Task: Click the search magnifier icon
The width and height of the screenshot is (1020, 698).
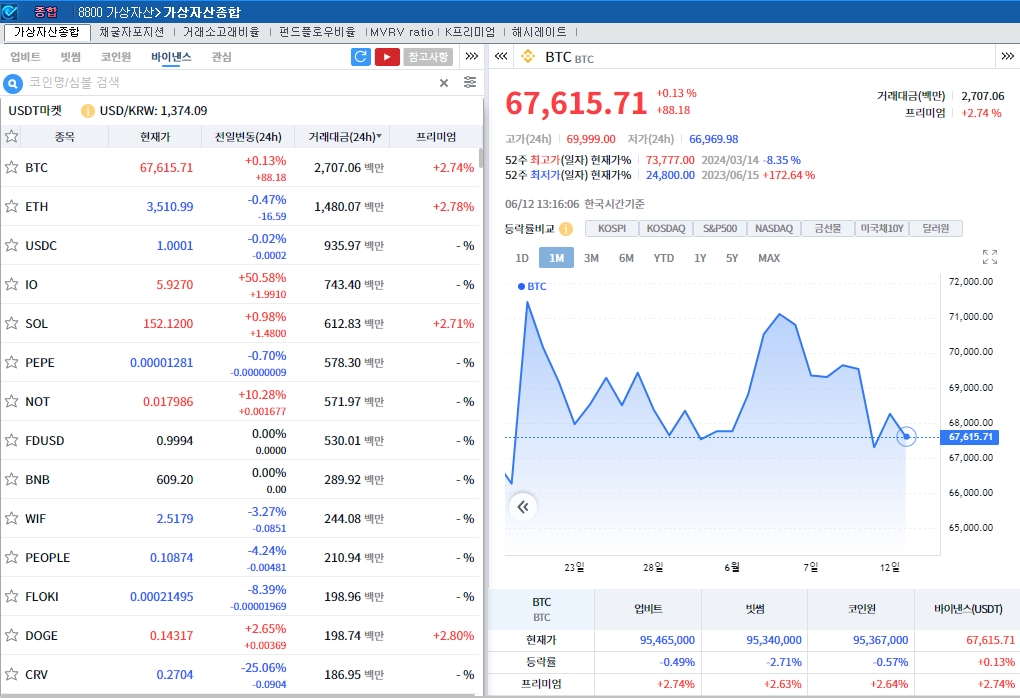Action: [x=12, y=83]
